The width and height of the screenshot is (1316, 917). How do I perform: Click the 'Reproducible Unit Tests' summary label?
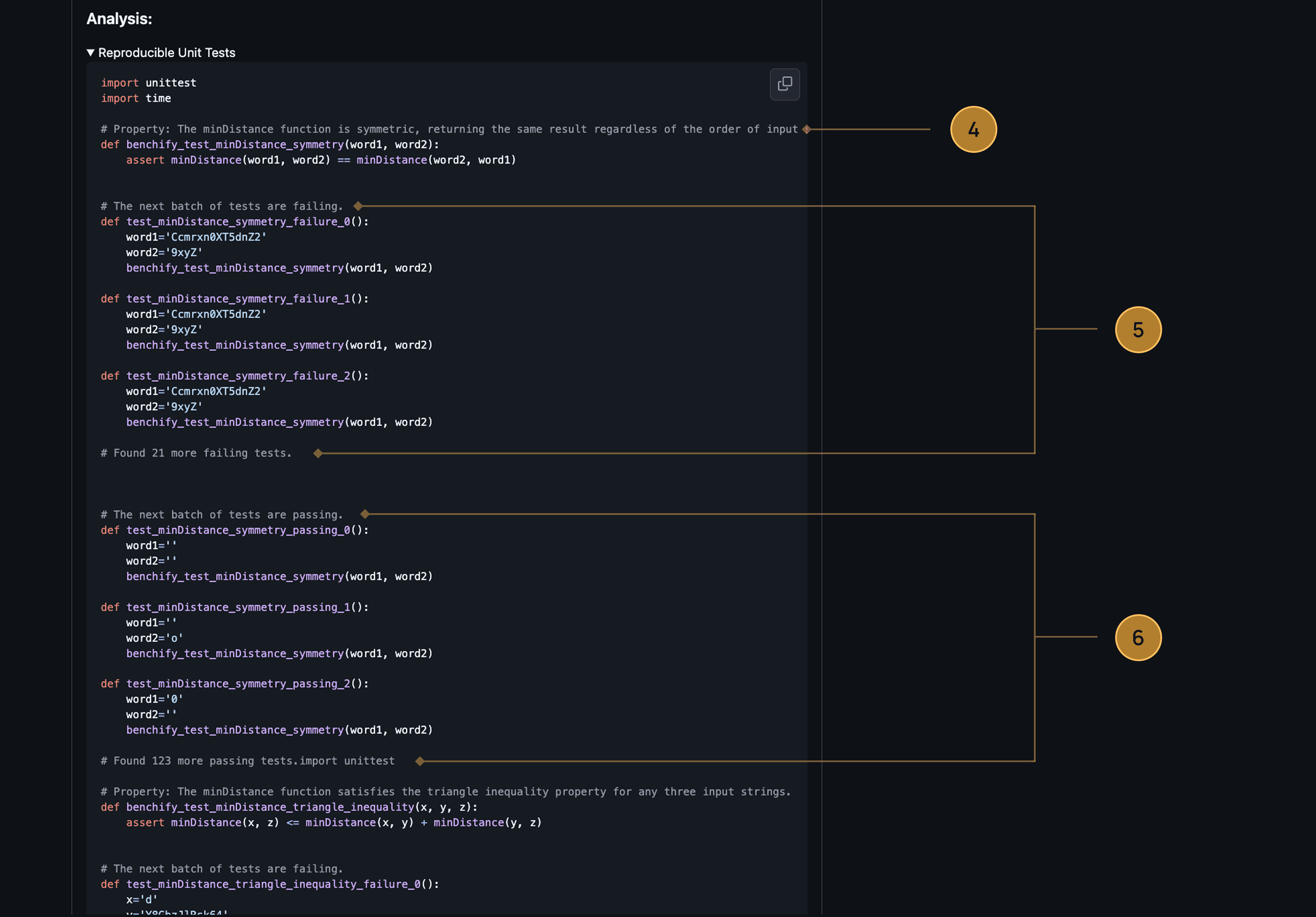point(166,53)
